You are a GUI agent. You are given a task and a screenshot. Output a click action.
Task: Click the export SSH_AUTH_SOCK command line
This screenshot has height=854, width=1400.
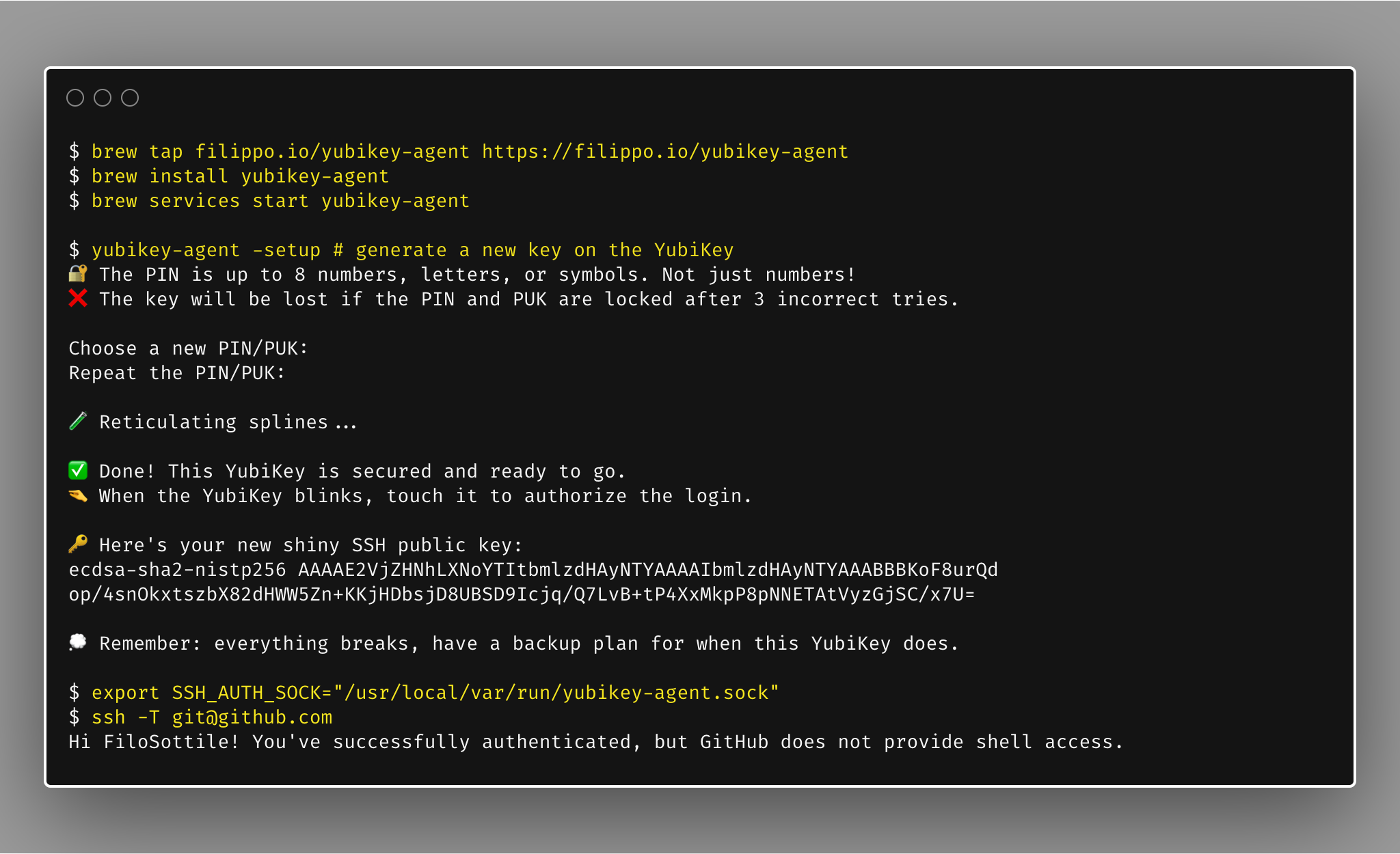[435, 693]
